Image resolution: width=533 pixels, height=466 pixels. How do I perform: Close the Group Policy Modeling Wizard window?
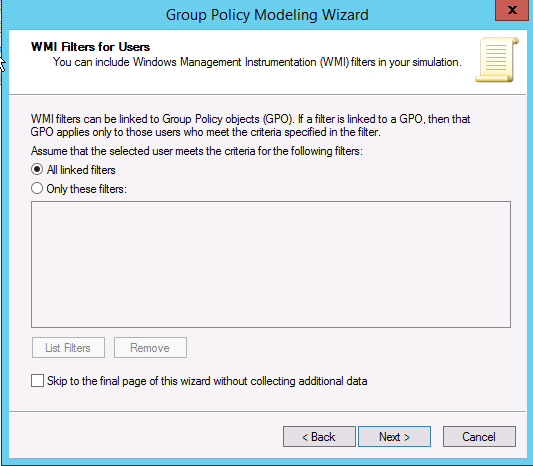click(512, 10)
